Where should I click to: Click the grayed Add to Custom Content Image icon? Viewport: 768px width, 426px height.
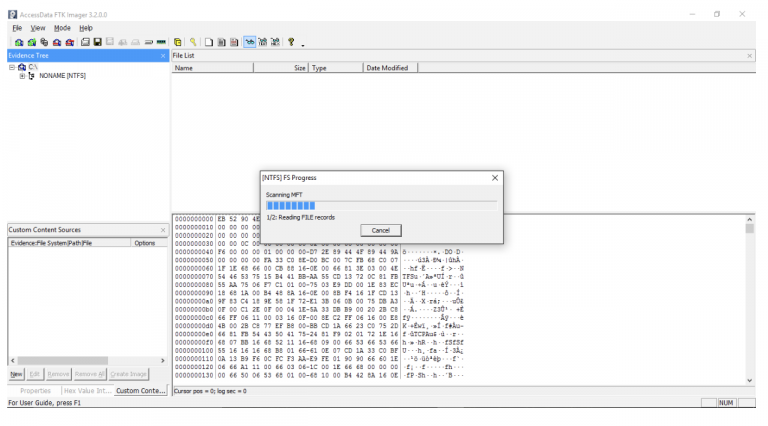coord(122,42)
